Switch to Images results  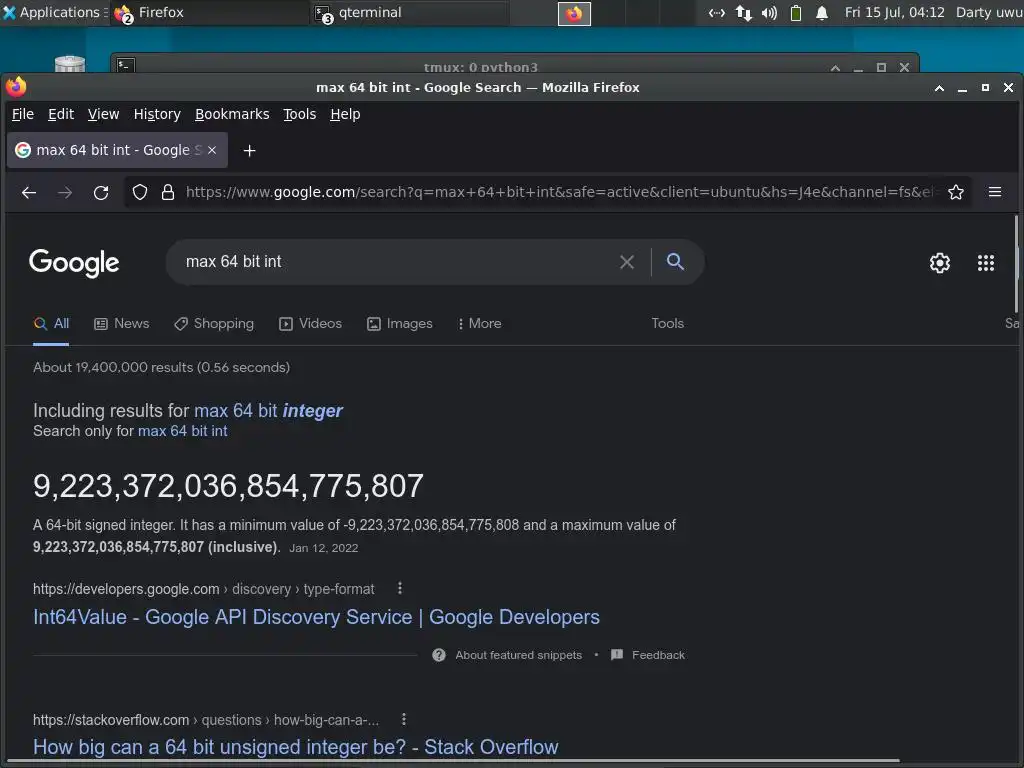(400, 324)
